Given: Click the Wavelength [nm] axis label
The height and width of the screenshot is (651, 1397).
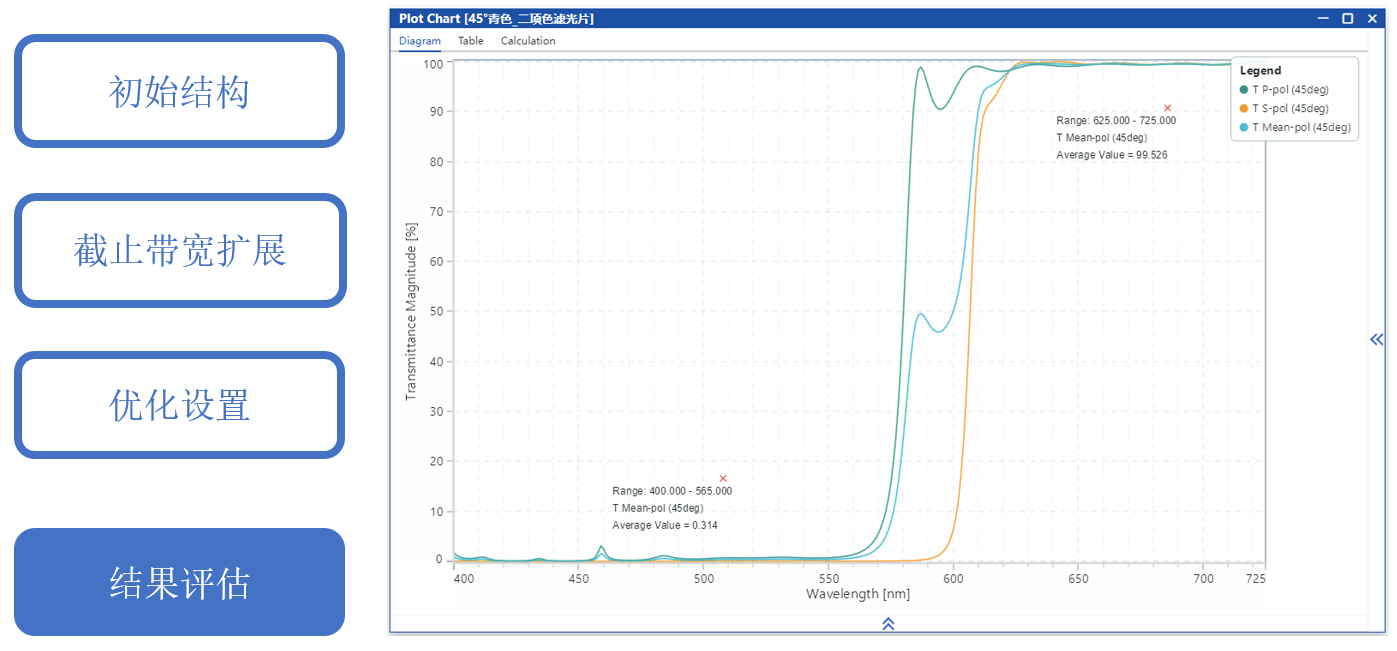Looking at the screenshot, I should pyautogui.click(x=857, y=594).
